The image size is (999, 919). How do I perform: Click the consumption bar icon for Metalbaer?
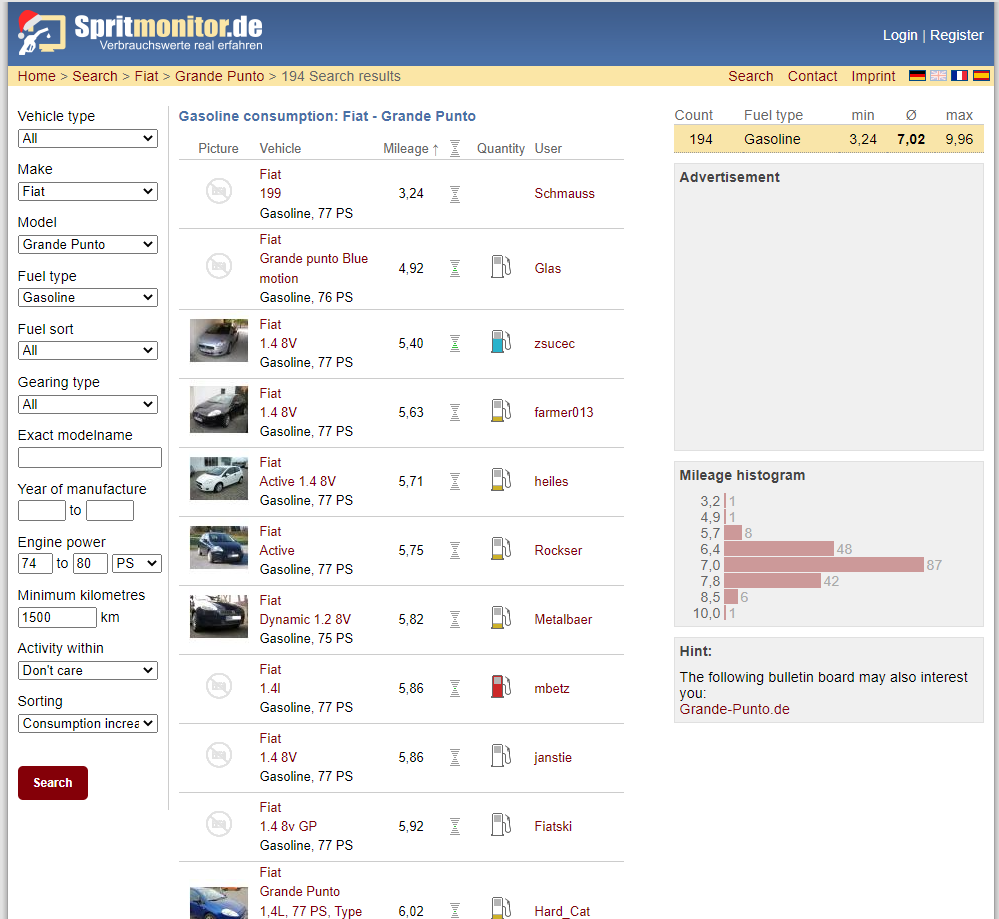pyautogui.click(x=455, y=619)
